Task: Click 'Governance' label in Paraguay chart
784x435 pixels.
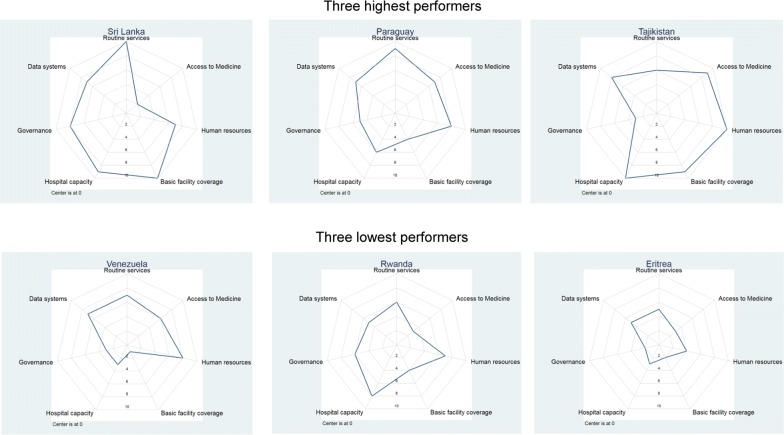Action: 303,130
